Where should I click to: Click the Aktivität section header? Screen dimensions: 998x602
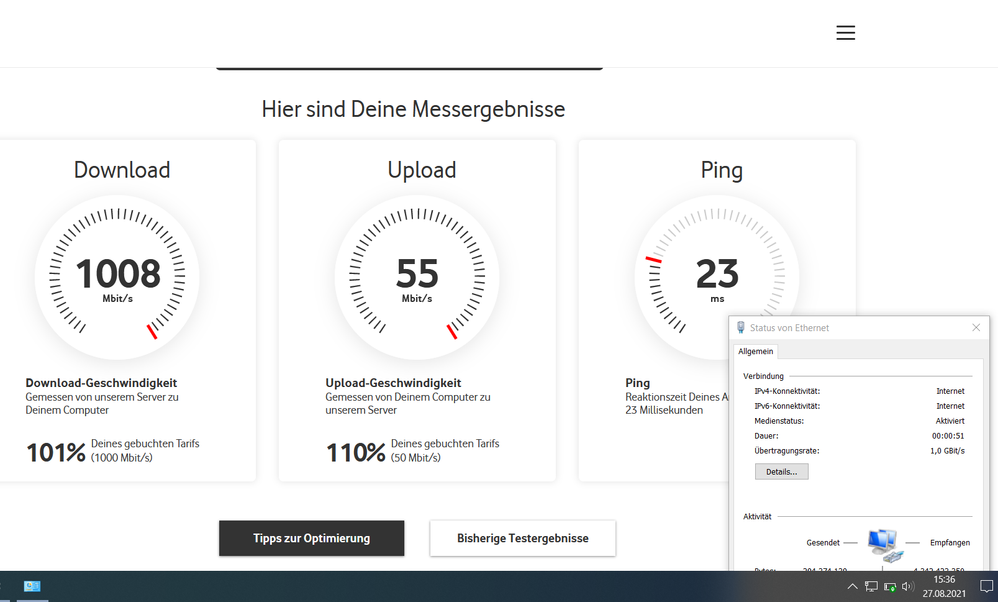757,517
